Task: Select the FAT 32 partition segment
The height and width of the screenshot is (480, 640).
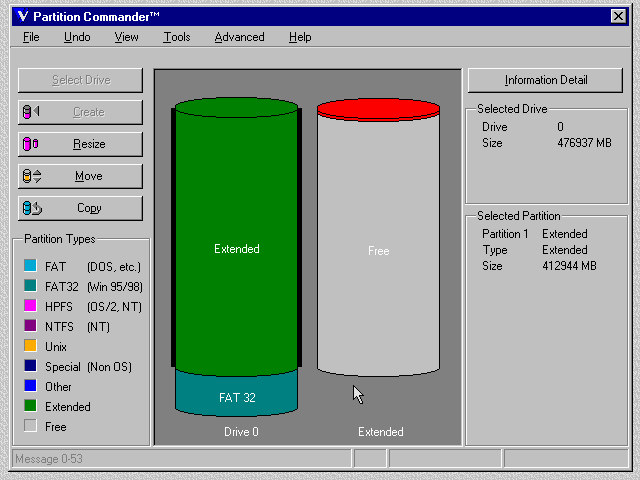Action: click(236, 396)
